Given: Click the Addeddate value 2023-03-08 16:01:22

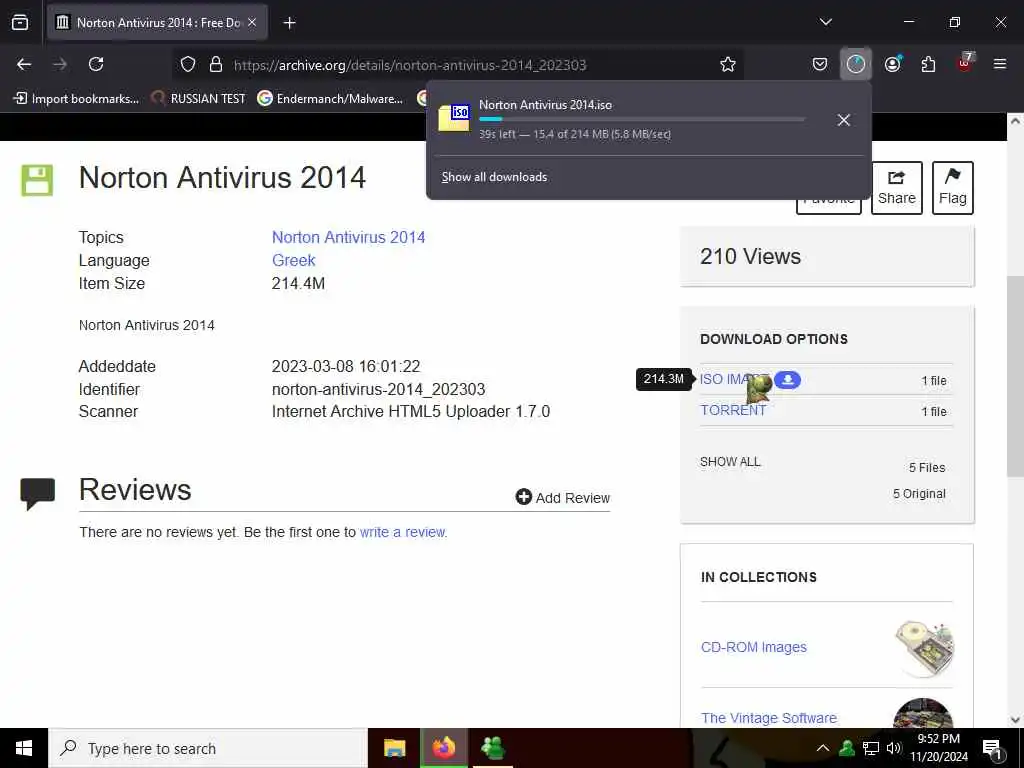Looking at the screenshot, I should click(346, 366).
